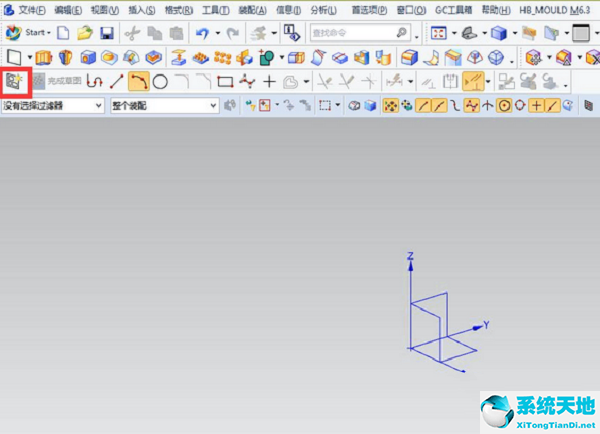Screen dimensions: 600x434
Task: Expand the Fit view dropdown arrow
Action: 454,33
